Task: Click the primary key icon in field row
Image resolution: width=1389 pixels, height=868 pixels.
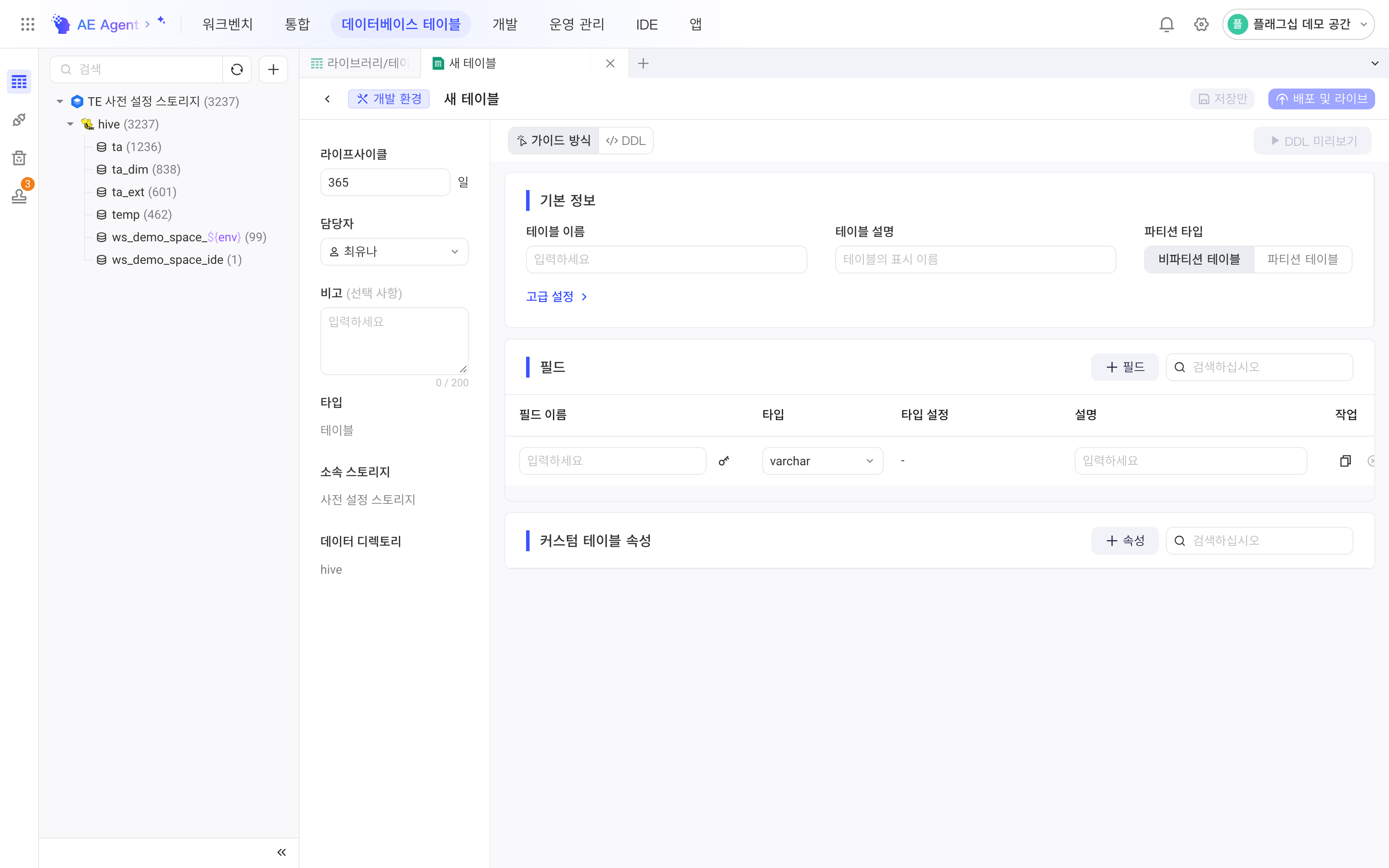Action: (x=724, y=461)
